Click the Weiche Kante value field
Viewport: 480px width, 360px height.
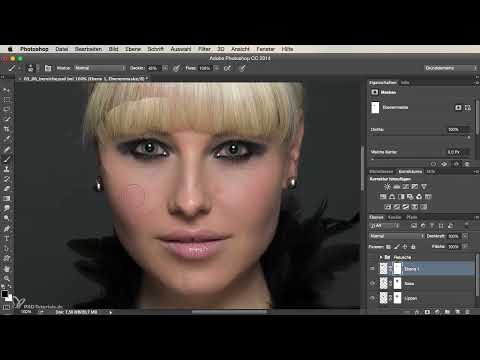click(x=458, y=152)
